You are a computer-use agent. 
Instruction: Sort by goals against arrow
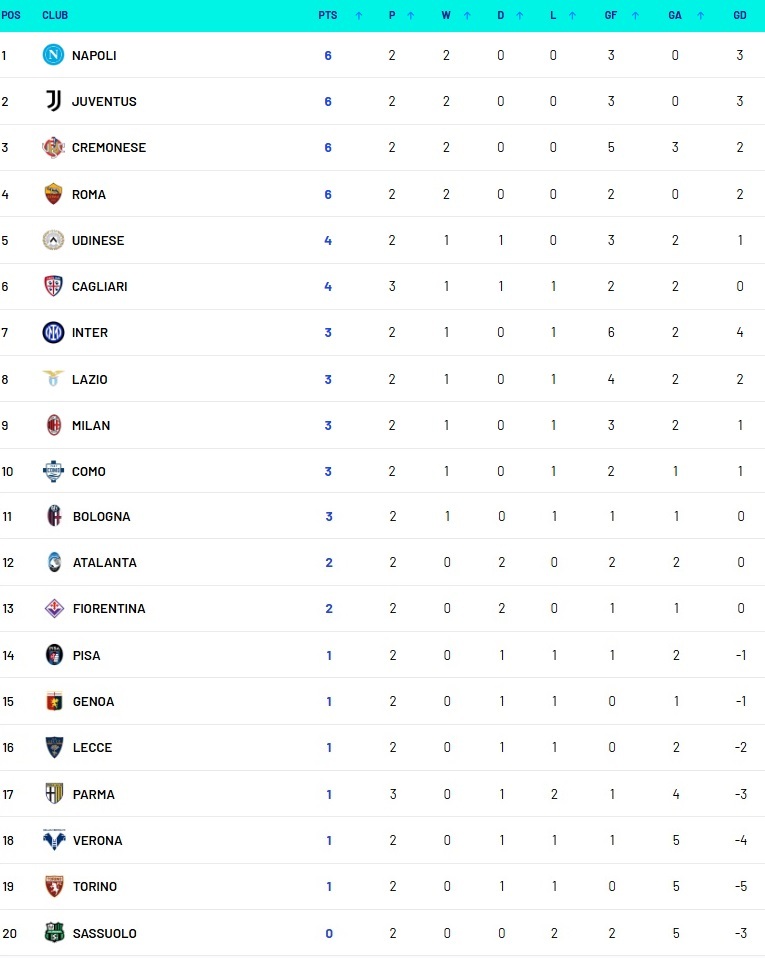click(x=700, y=15)
